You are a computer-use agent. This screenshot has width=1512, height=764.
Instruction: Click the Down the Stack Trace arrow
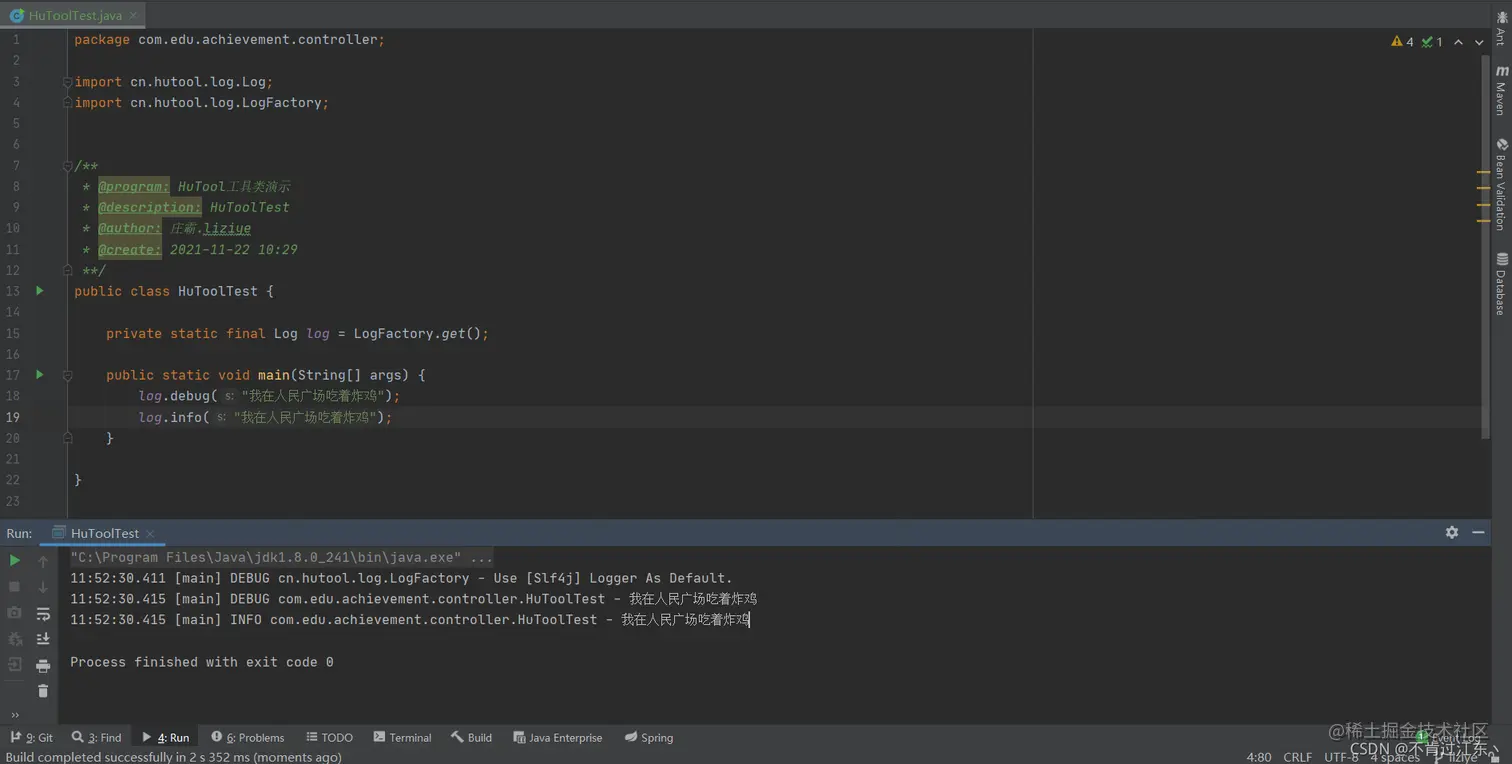tap(43, 587)
